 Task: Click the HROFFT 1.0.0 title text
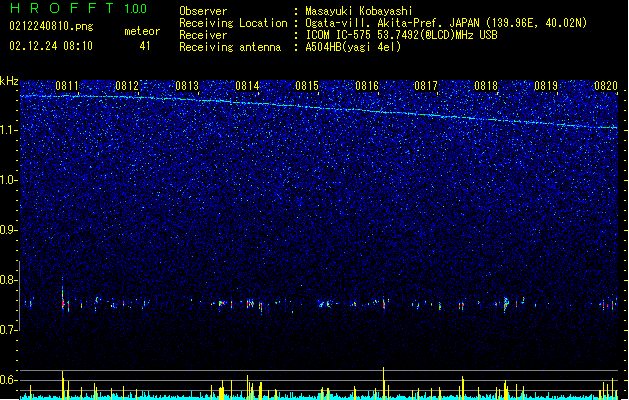click(79, 8)
